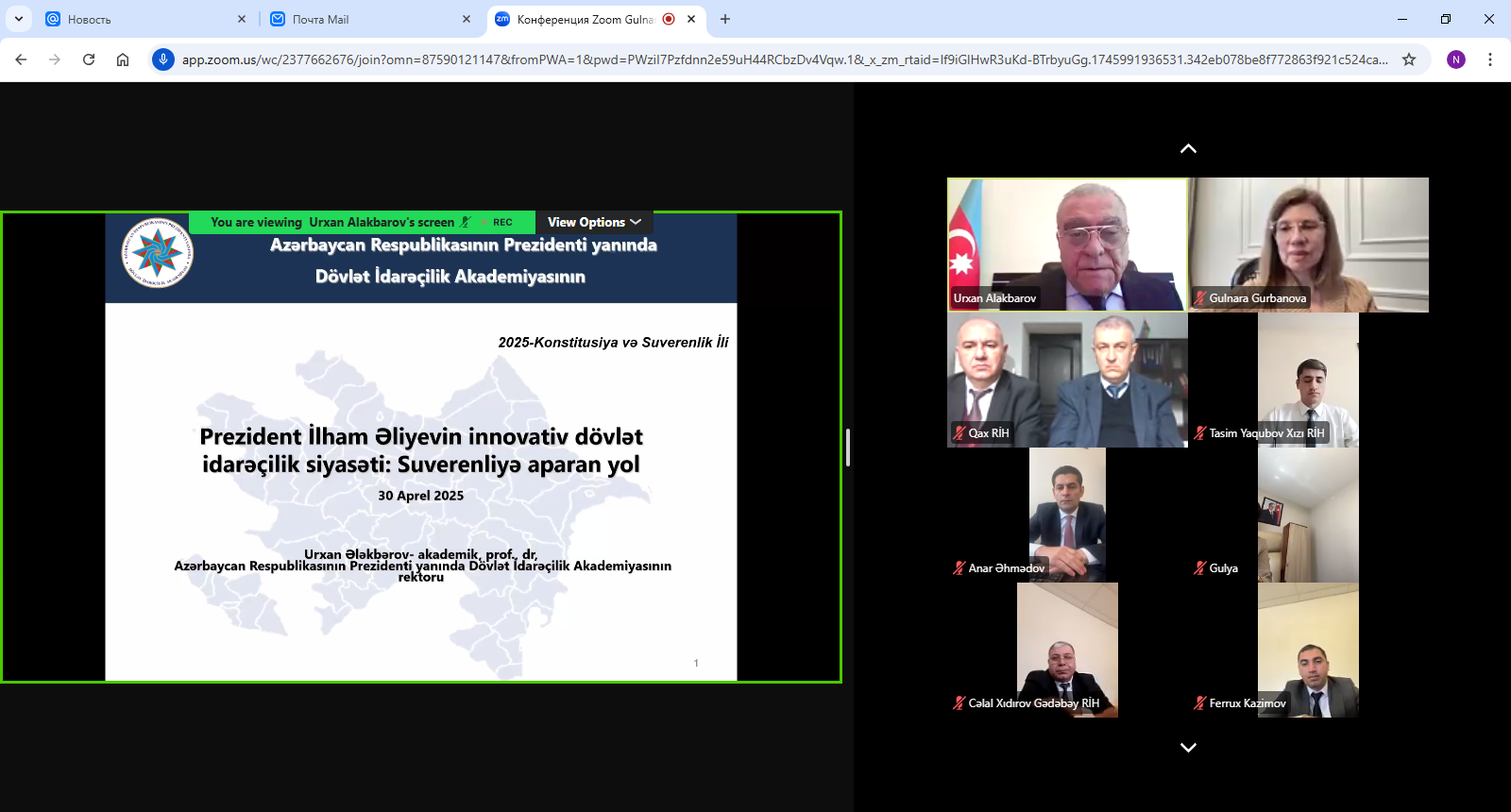Go to the browser home page
The height and width of the screenshot is (812, 1511).
tap(123, 59)
